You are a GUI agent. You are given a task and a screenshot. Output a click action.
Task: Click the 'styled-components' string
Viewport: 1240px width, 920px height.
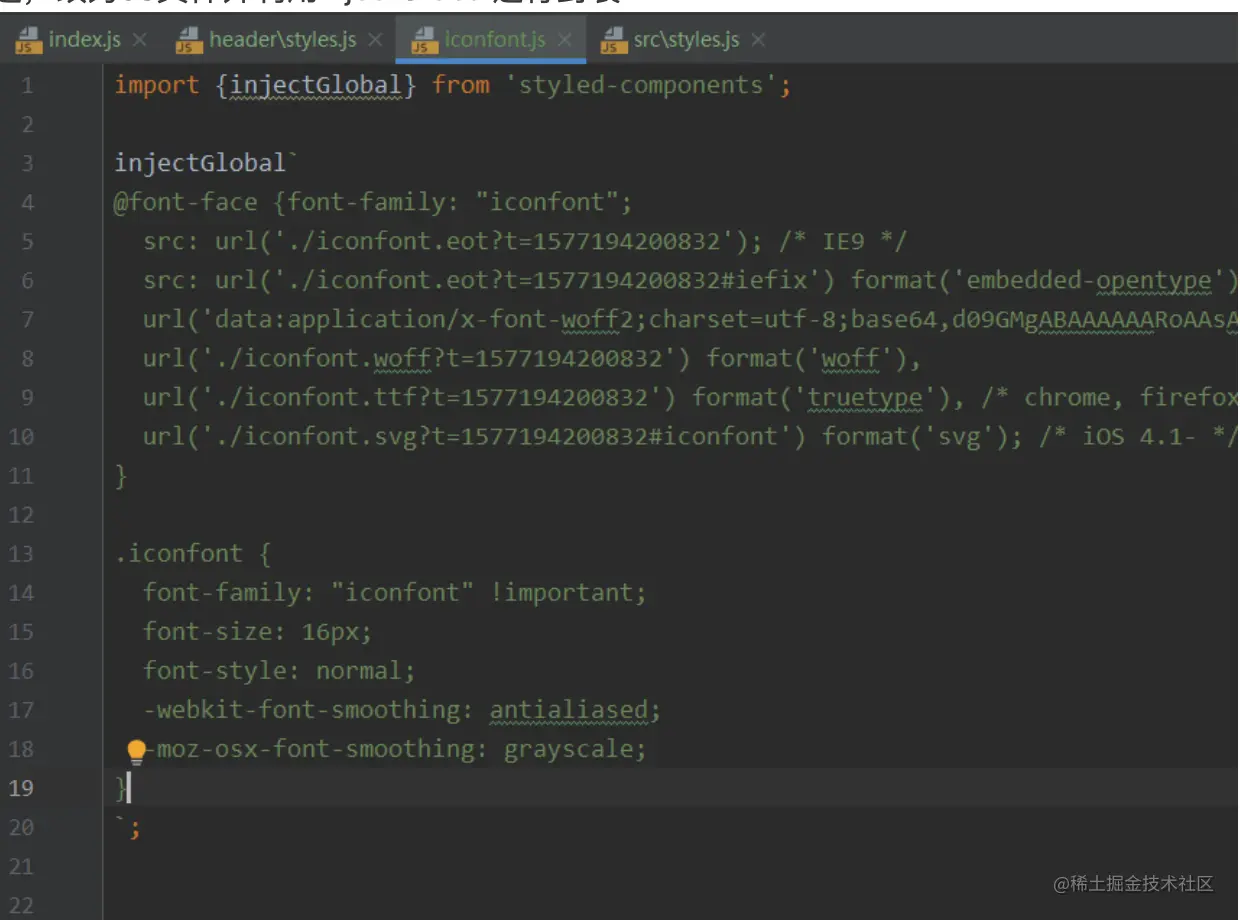pos(641,85)
